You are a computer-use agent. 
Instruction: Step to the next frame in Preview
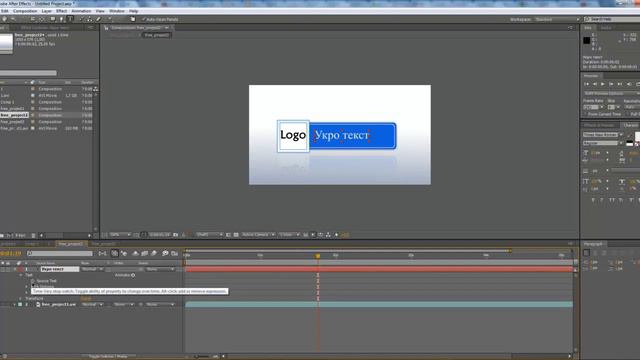[x=611, y=84]
